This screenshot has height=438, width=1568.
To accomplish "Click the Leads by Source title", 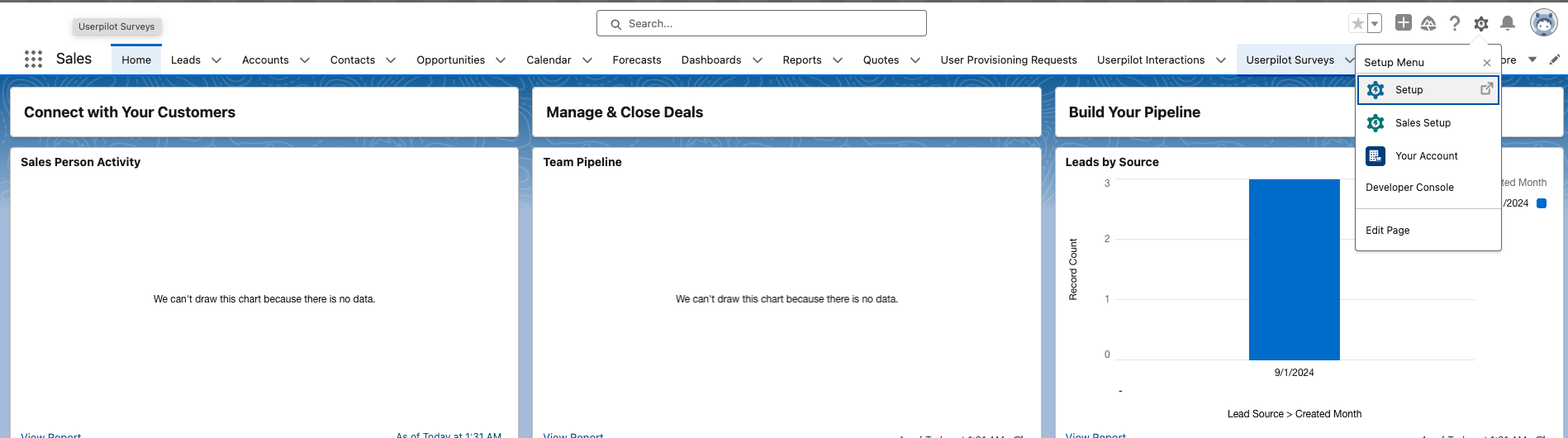I will point(1112,162).
